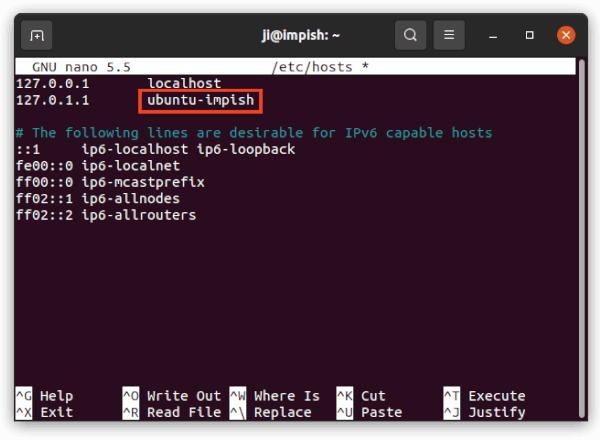Click the ff00::0 address

pos(44,182)
